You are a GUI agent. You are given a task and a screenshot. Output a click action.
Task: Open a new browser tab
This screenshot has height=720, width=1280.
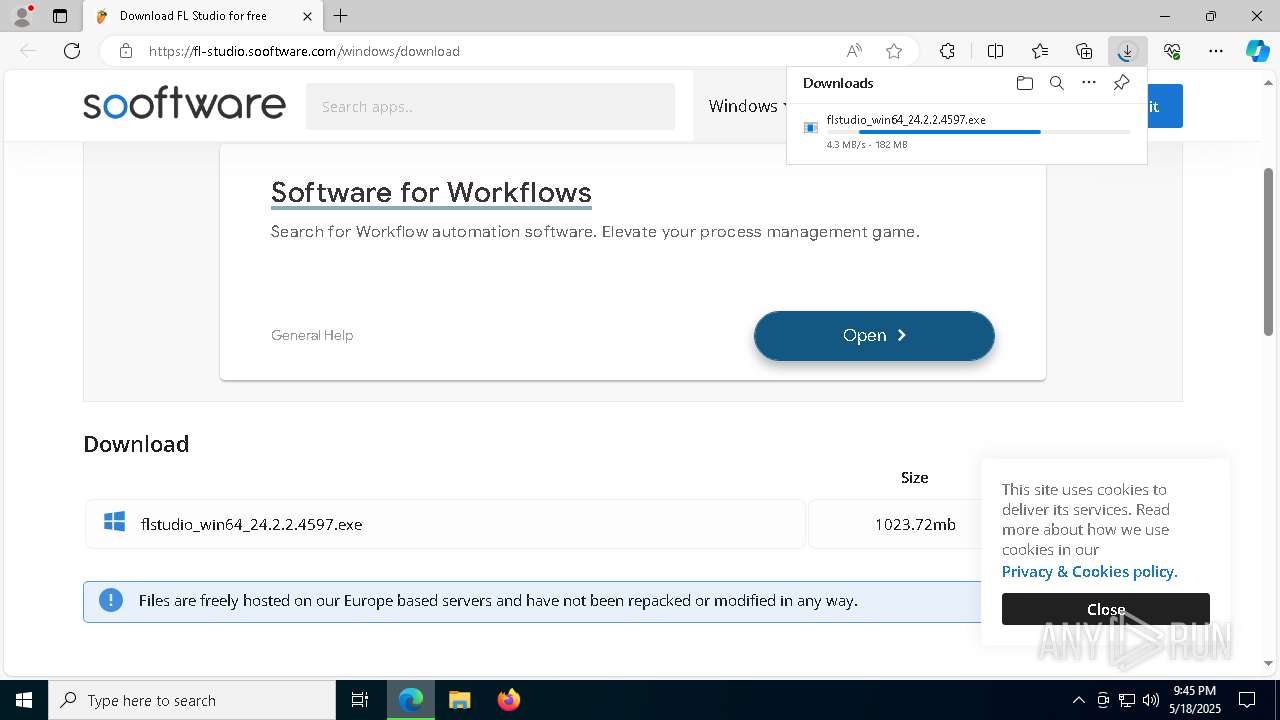click(x=341, y=16)
